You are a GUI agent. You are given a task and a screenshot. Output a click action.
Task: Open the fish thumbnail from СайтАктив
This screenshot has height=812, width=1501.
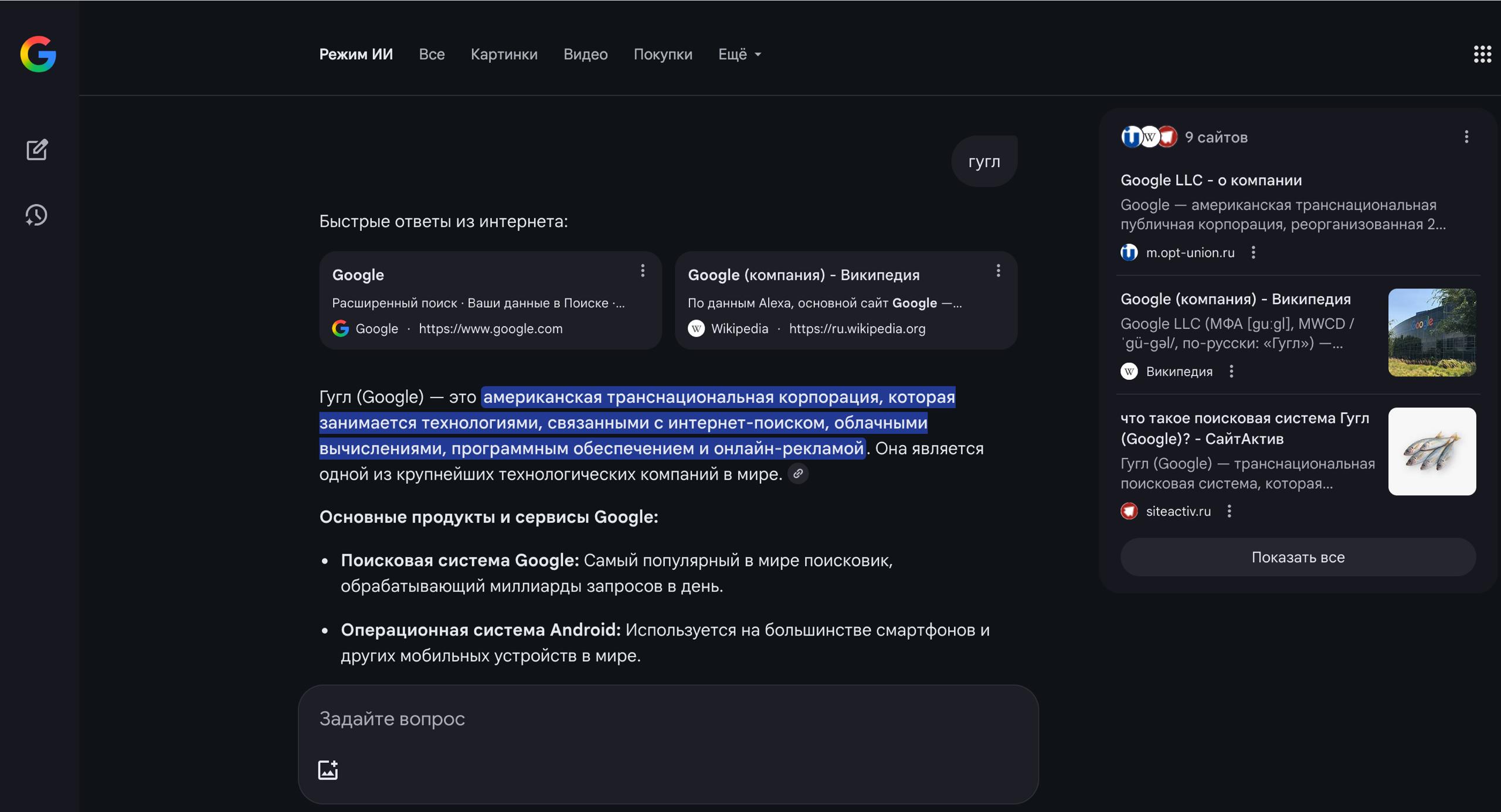[1431, 451]
